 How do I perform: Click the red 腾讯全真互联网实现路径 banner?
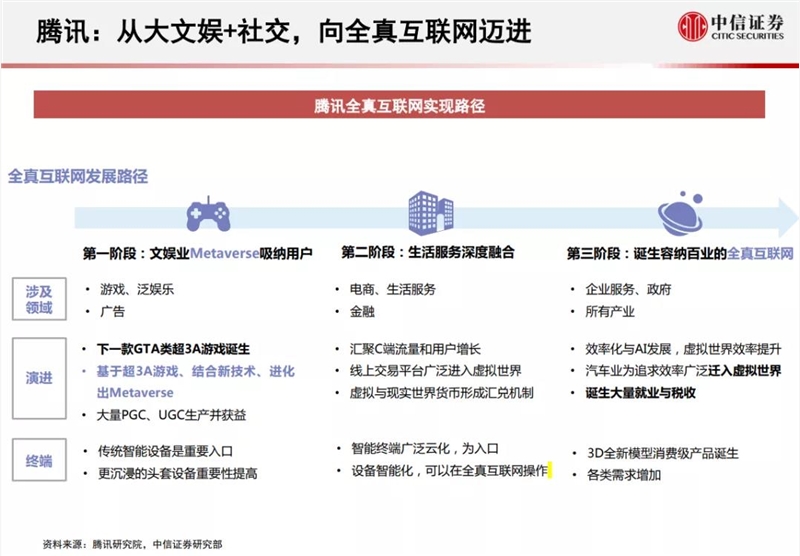[399, 105]
